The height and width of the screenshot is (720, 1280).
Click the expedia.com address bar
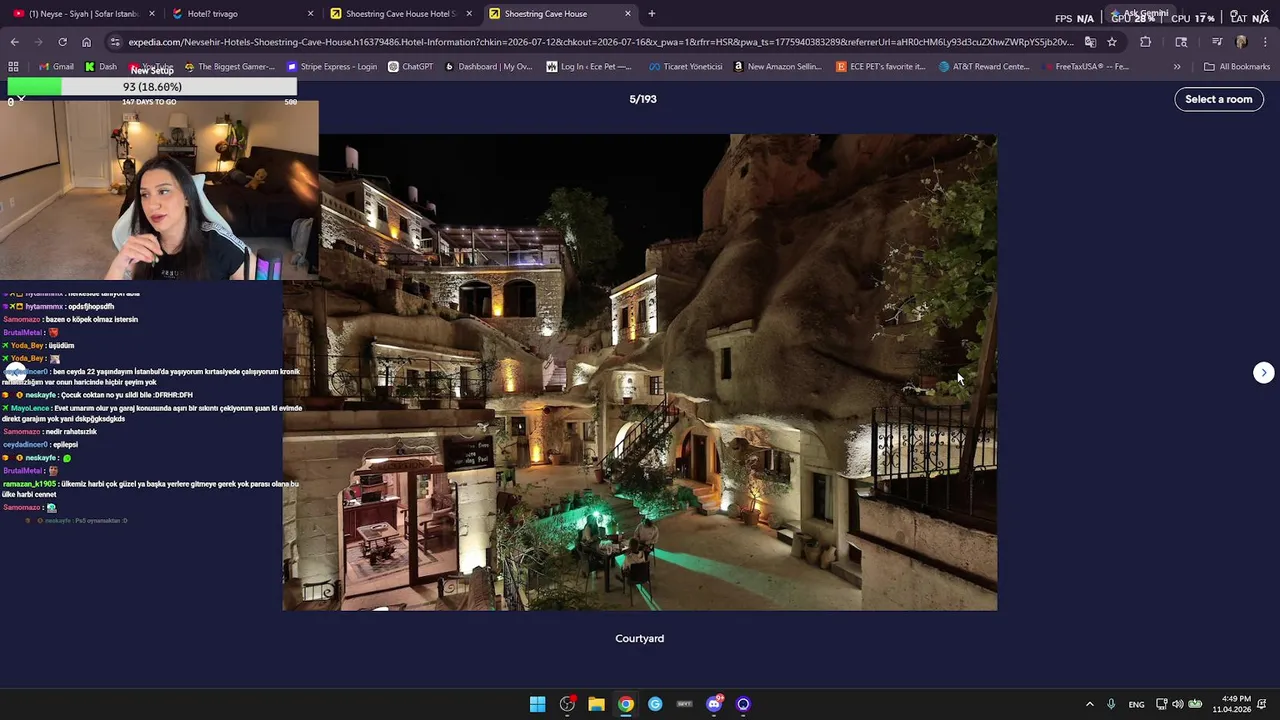pos(600,42)
